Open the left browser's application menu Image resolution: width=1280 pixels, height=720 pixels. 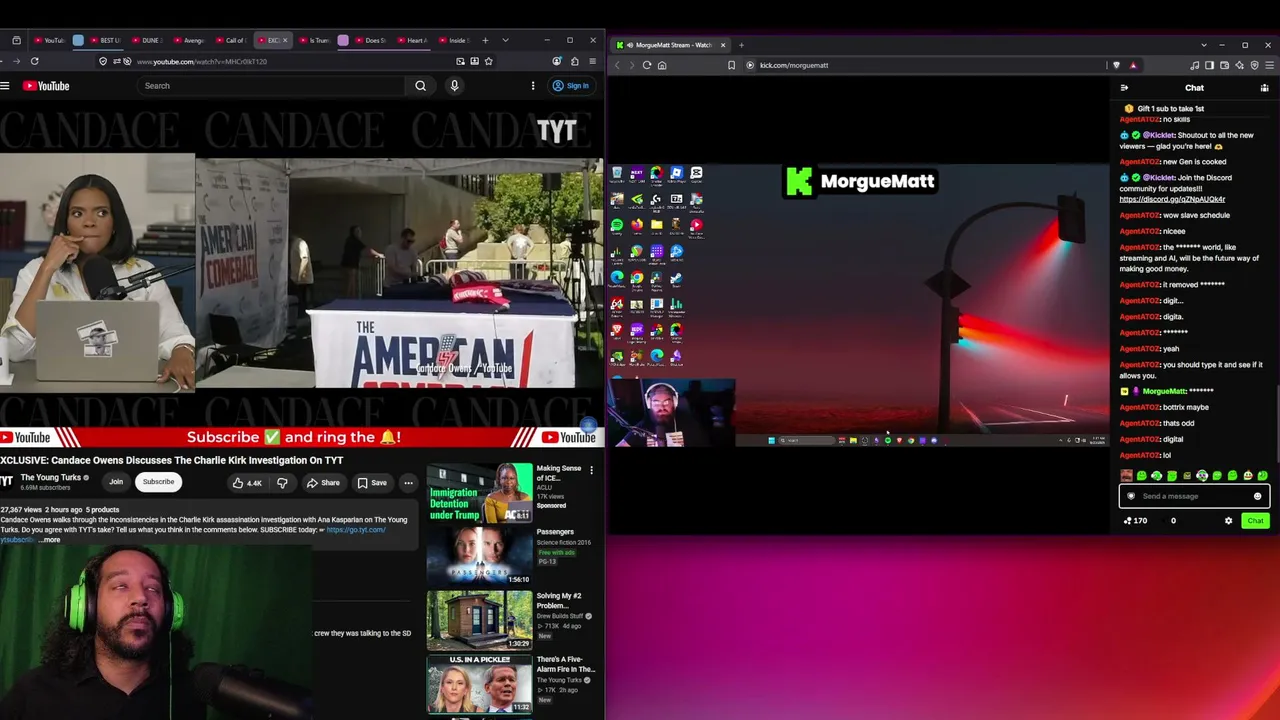pyautogui.click(x=593, y=61)
